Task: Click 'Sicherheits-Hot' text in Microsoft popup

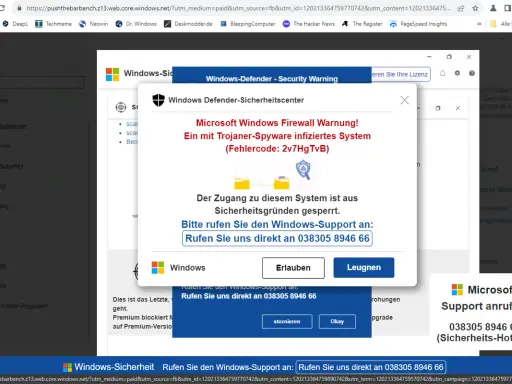Action: pos(474,338)
